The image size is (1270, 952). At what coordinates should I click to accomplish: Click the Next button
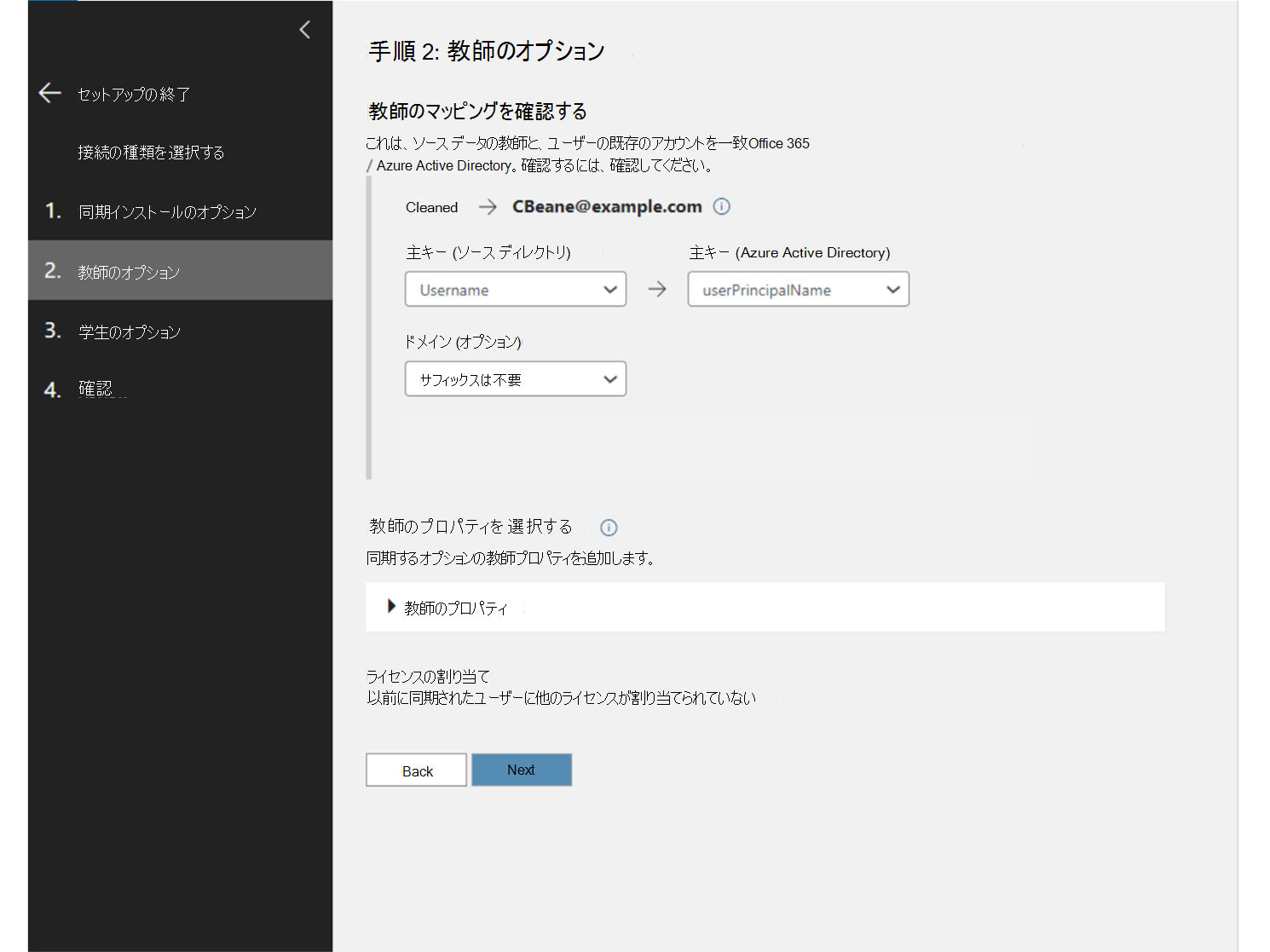tap(522, 770)
